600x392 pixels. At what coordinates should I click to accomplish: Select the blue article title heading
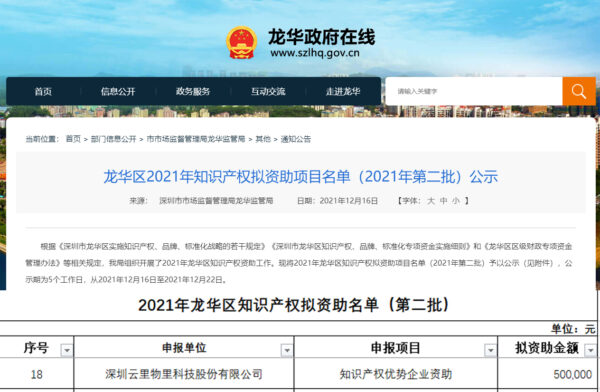pos(301,177)
